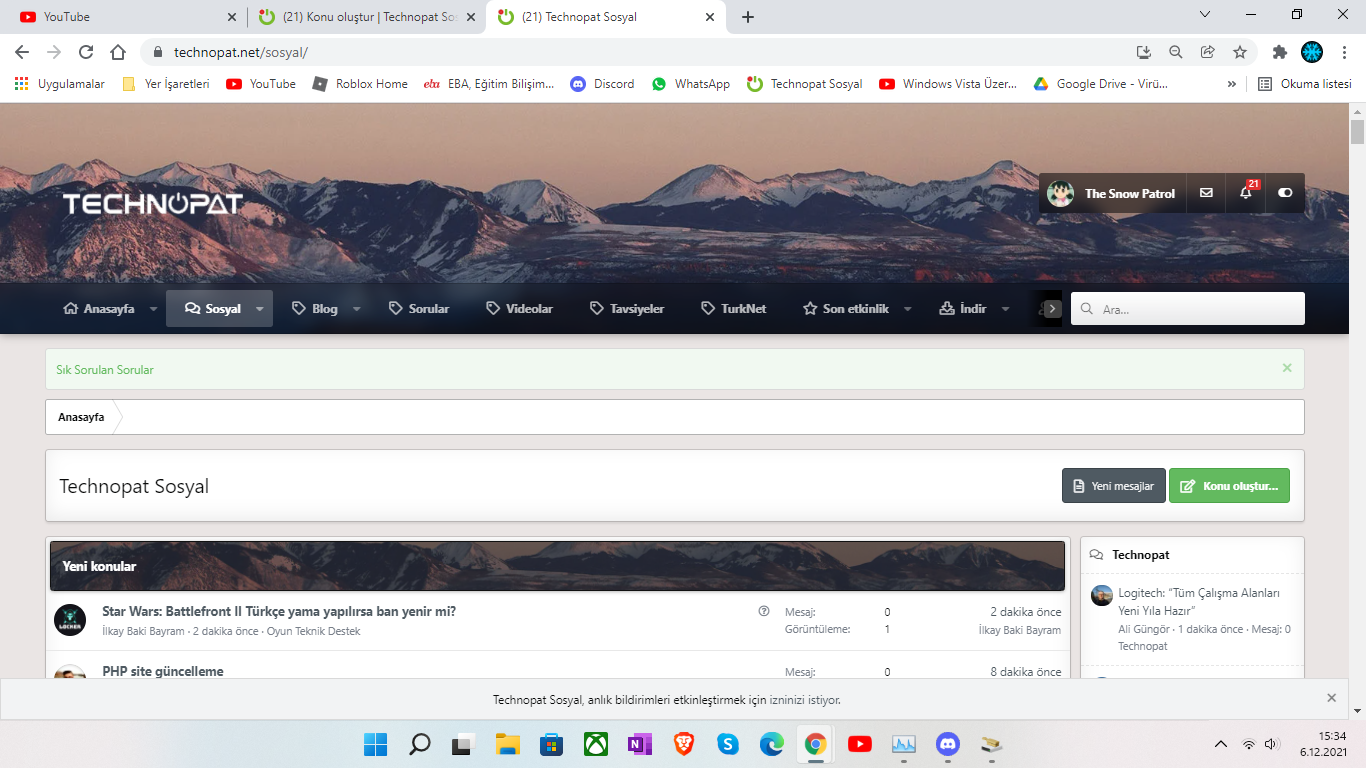Expand the Sosyal dropdown arrow
Screen dimensions: 1366x768
tap(260, 309)
